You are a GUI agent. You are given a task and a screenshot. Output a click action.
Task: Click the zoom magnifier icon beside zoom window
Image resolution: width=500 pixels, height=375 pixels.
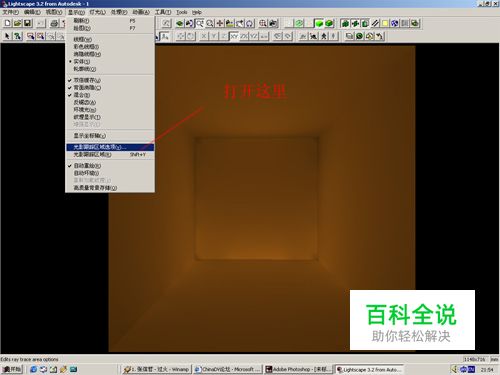click(x=210, y=23)
